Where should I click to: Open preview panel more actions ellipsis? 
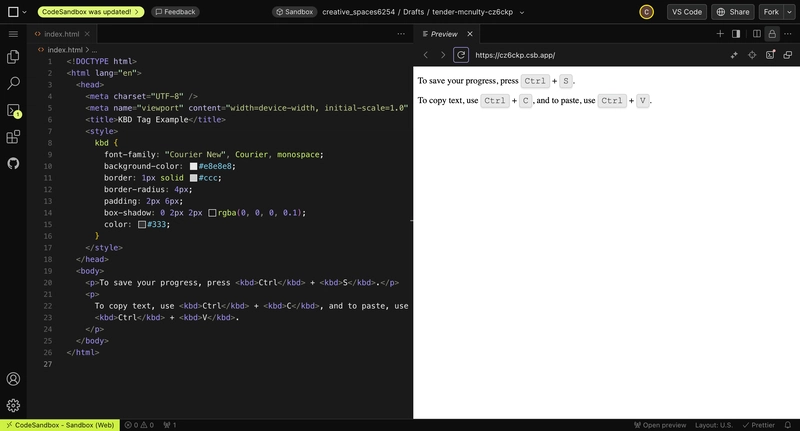[x=788, y=34]
